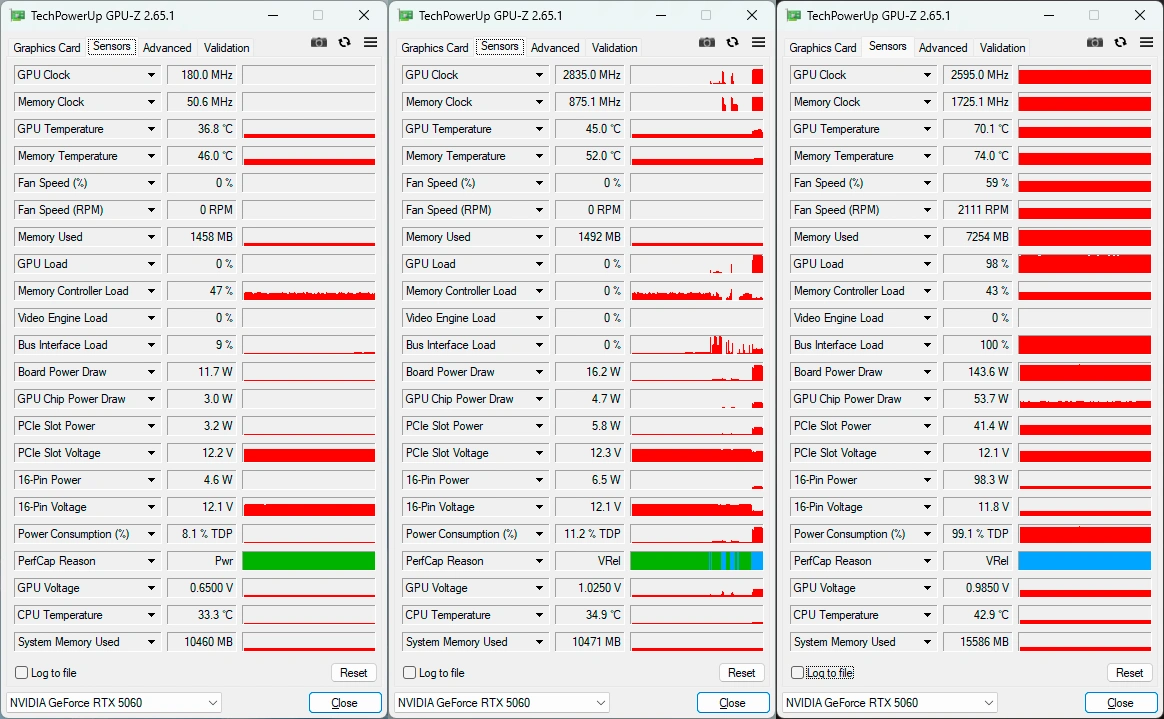The width and height of the screenshot is (1164, 719).
Task: Click the VRel PerfCap value in the middle window
Action: (589, 562)
